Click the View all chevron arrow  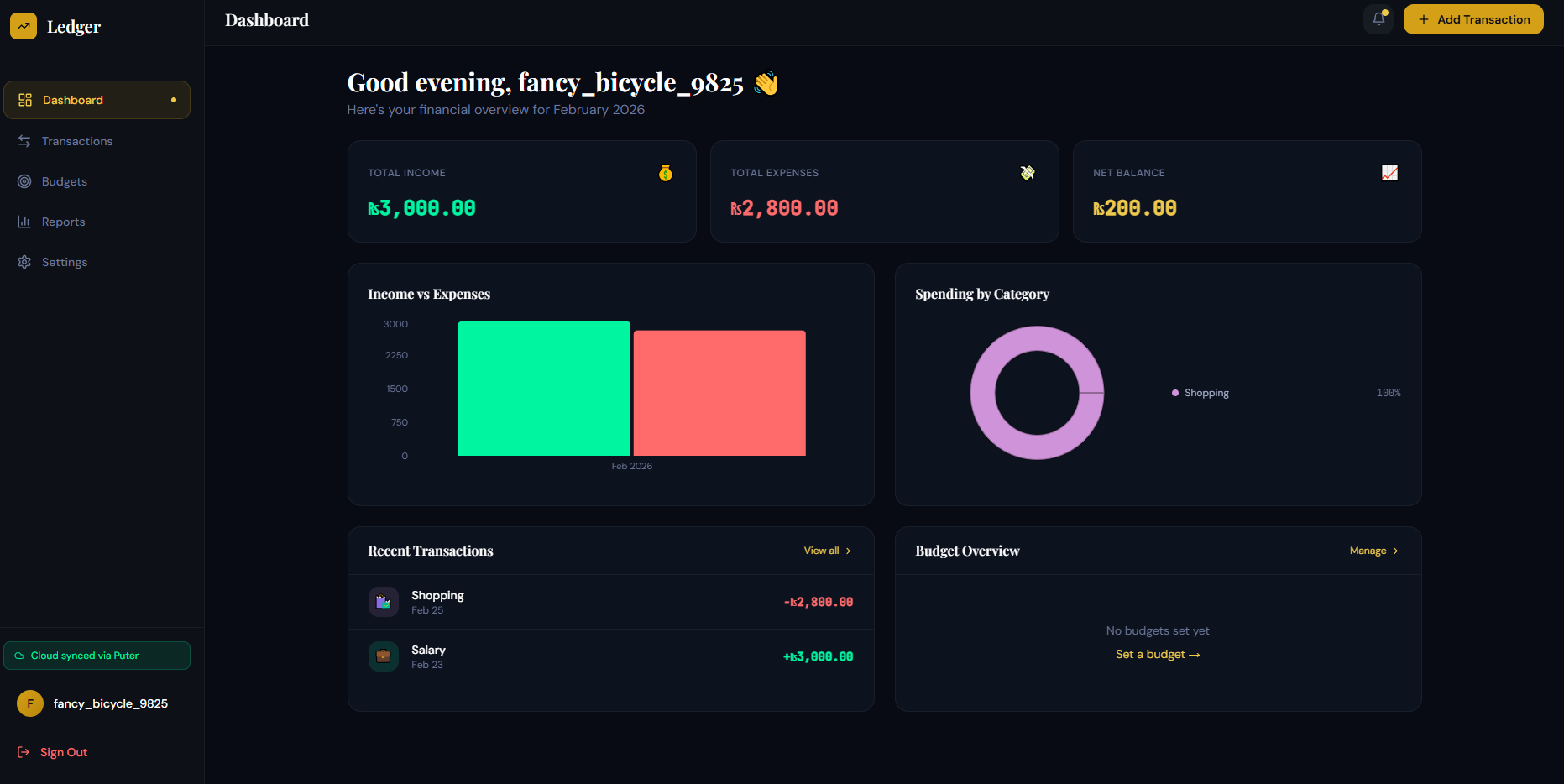point(848,551)
